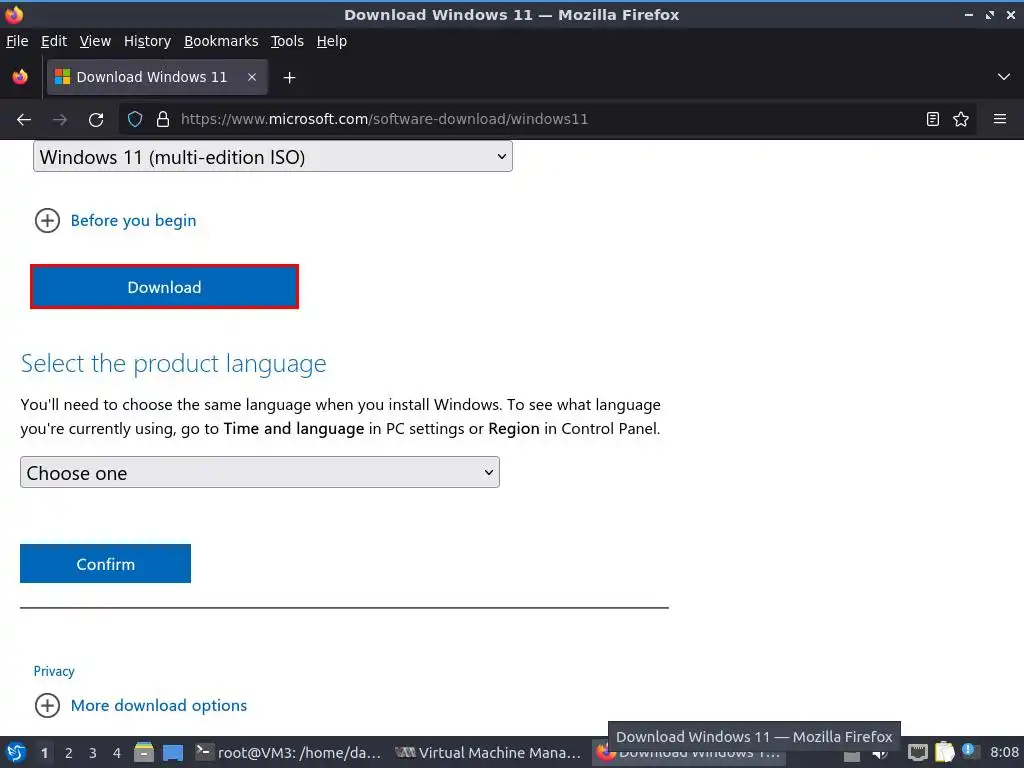
Task: Switch to root@VM3 terminal taskbar entry
Action: click(x=289, y=752)
